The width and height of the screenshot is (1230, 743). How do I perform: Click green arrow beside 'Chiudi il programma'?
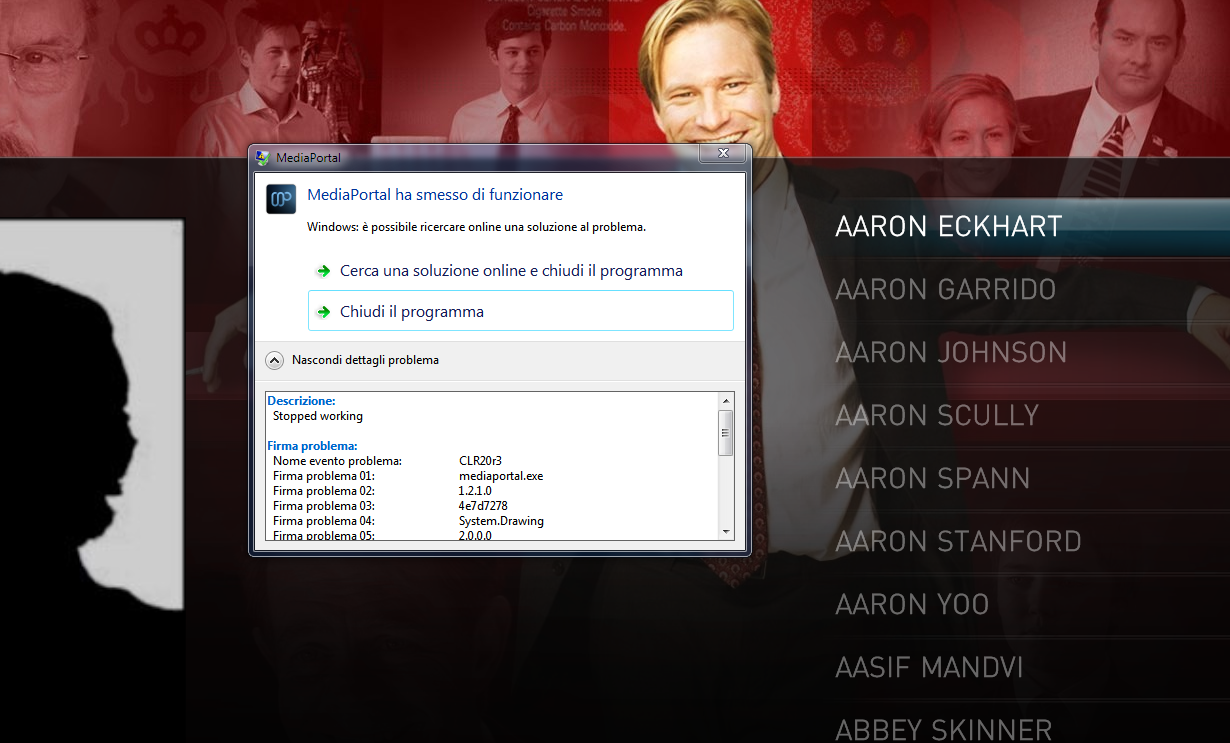323,312
